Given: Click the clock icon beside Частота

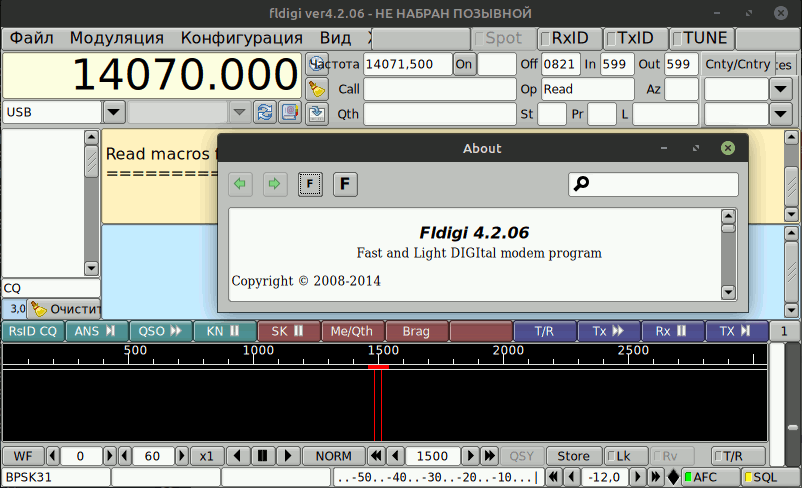Looking at the screenshot, I should point(317,64).
